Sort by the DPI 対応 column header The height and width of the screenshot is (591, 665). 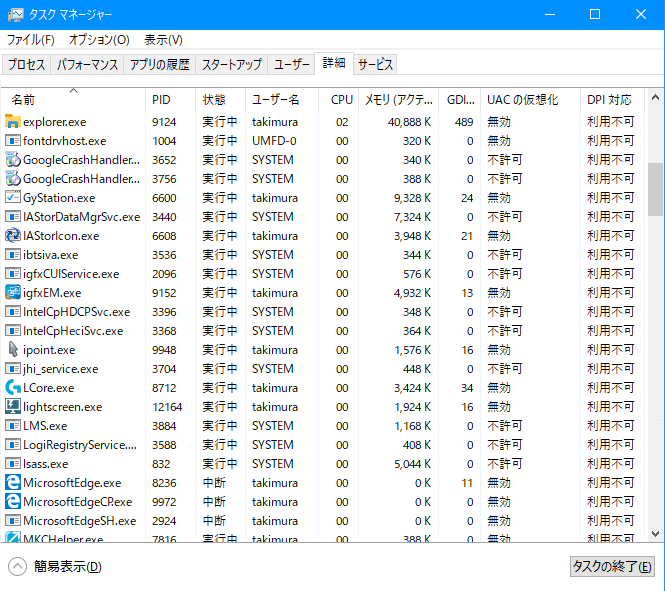pyautogui.click(x=612, y=100)
